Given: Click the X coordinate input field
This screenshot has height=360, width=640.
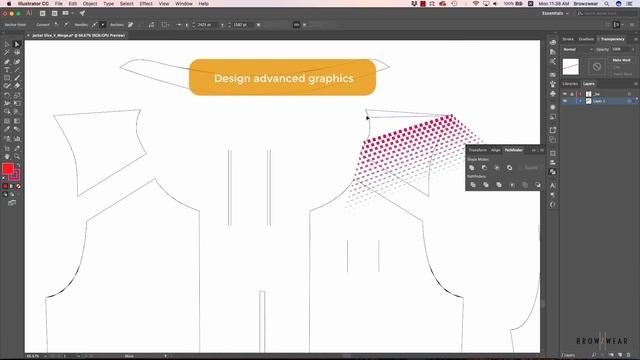Looking at the screenshot, I should click(207, 25).
